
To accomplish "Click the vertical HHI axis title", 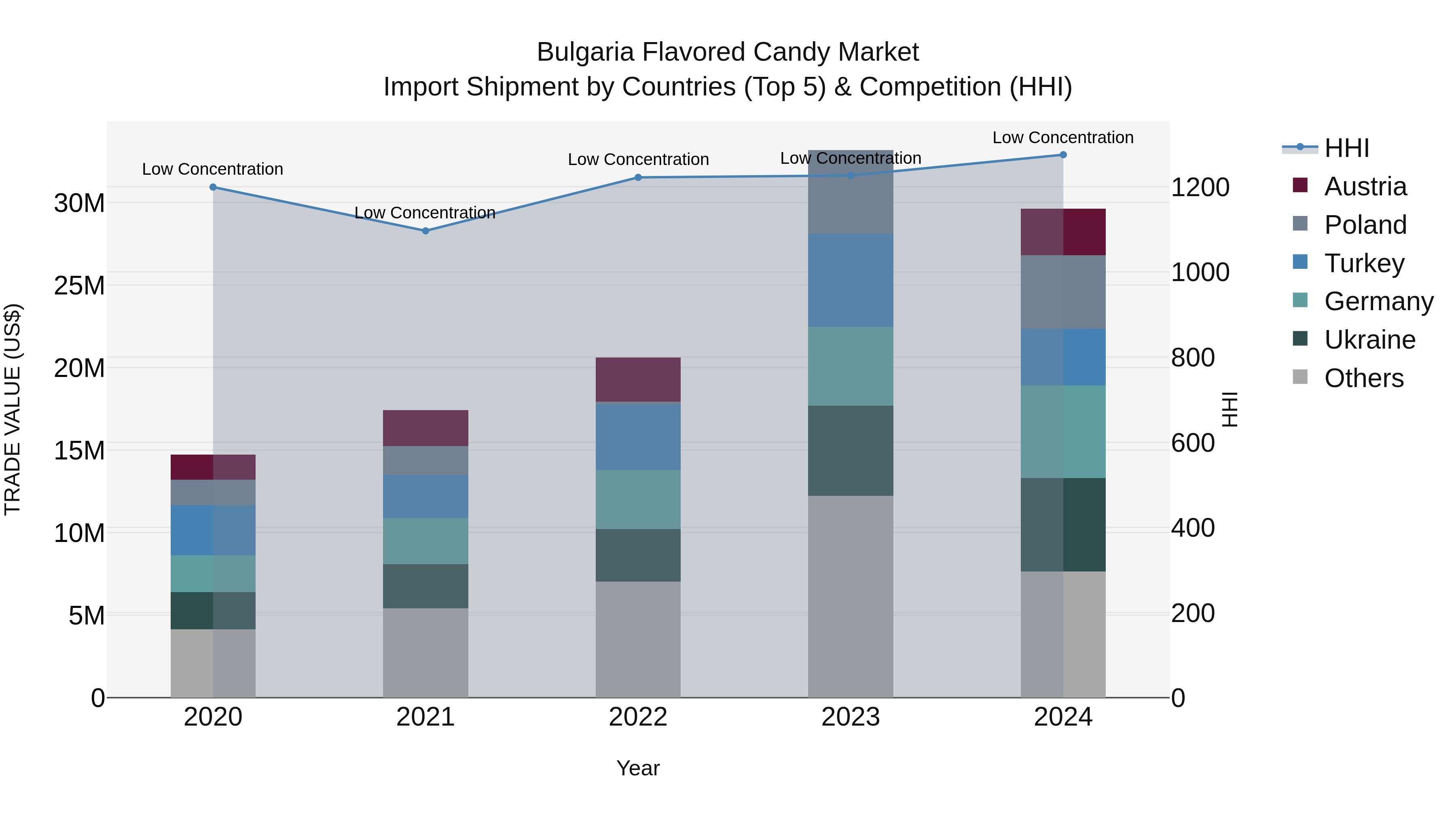I will coord(1230,409).
